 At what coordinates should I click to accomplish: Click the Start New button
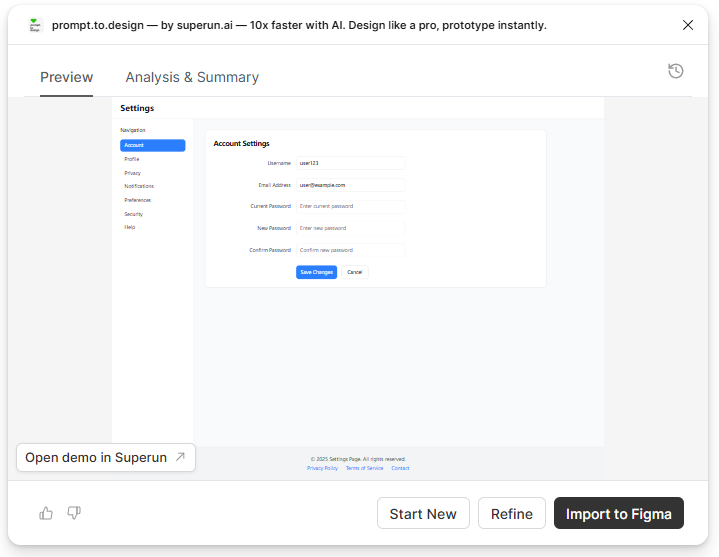[x=423, y=513]
